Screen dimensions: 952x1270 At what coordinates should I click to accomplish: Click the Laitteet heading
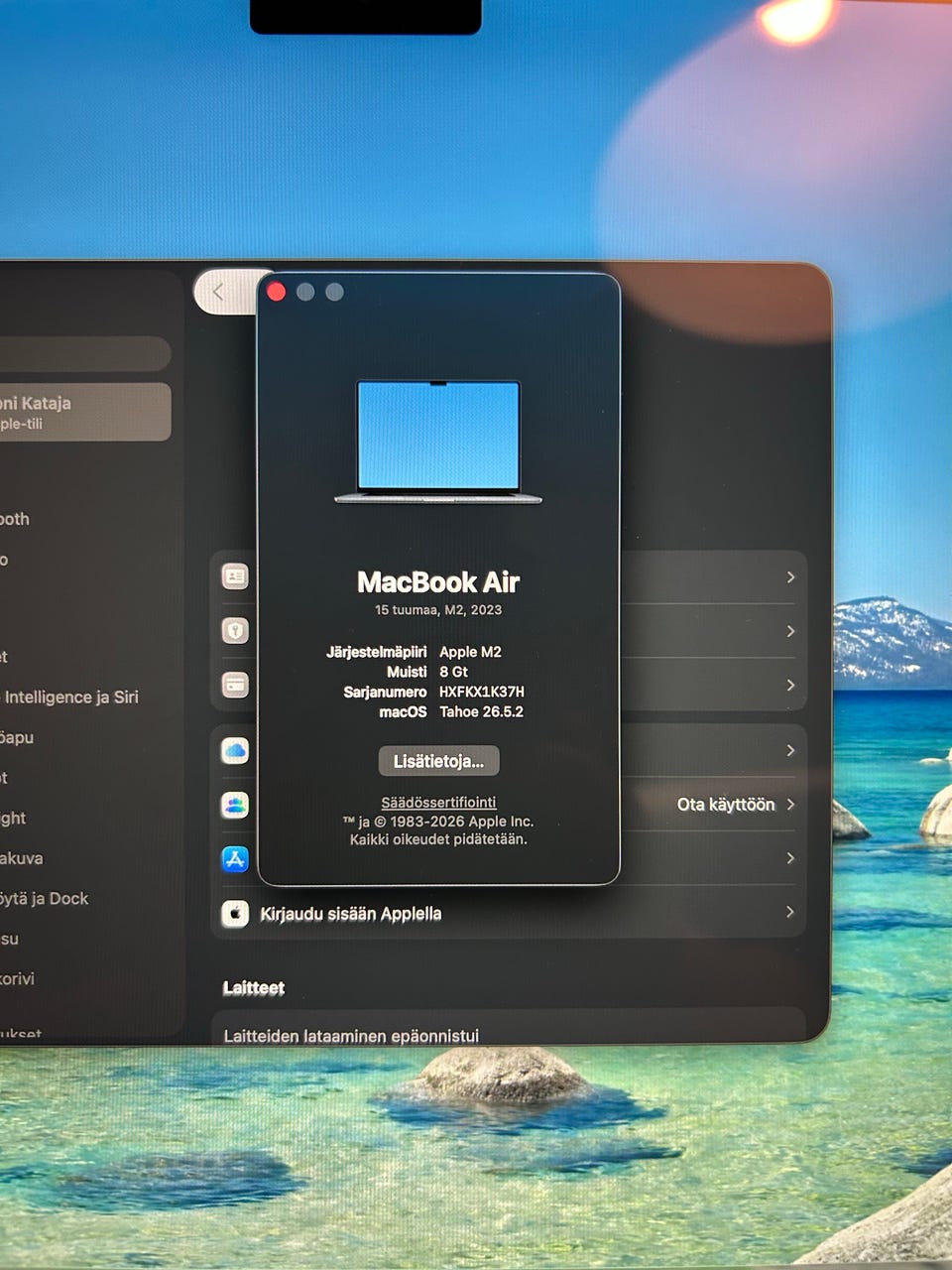pyautogui.click(x=254, y=987)
